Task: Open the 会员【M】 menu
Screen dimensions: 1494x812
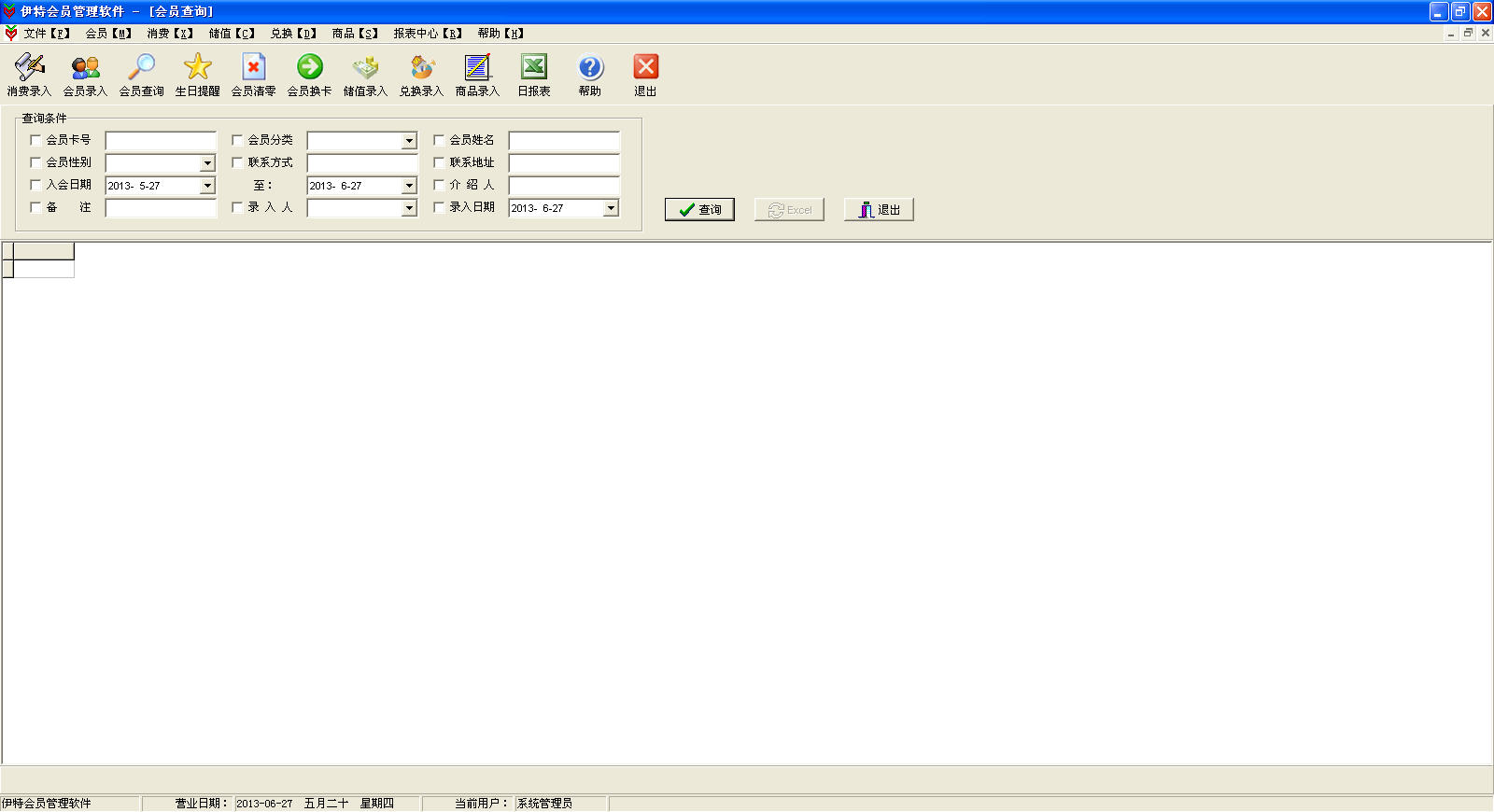Action: [108, 34]
